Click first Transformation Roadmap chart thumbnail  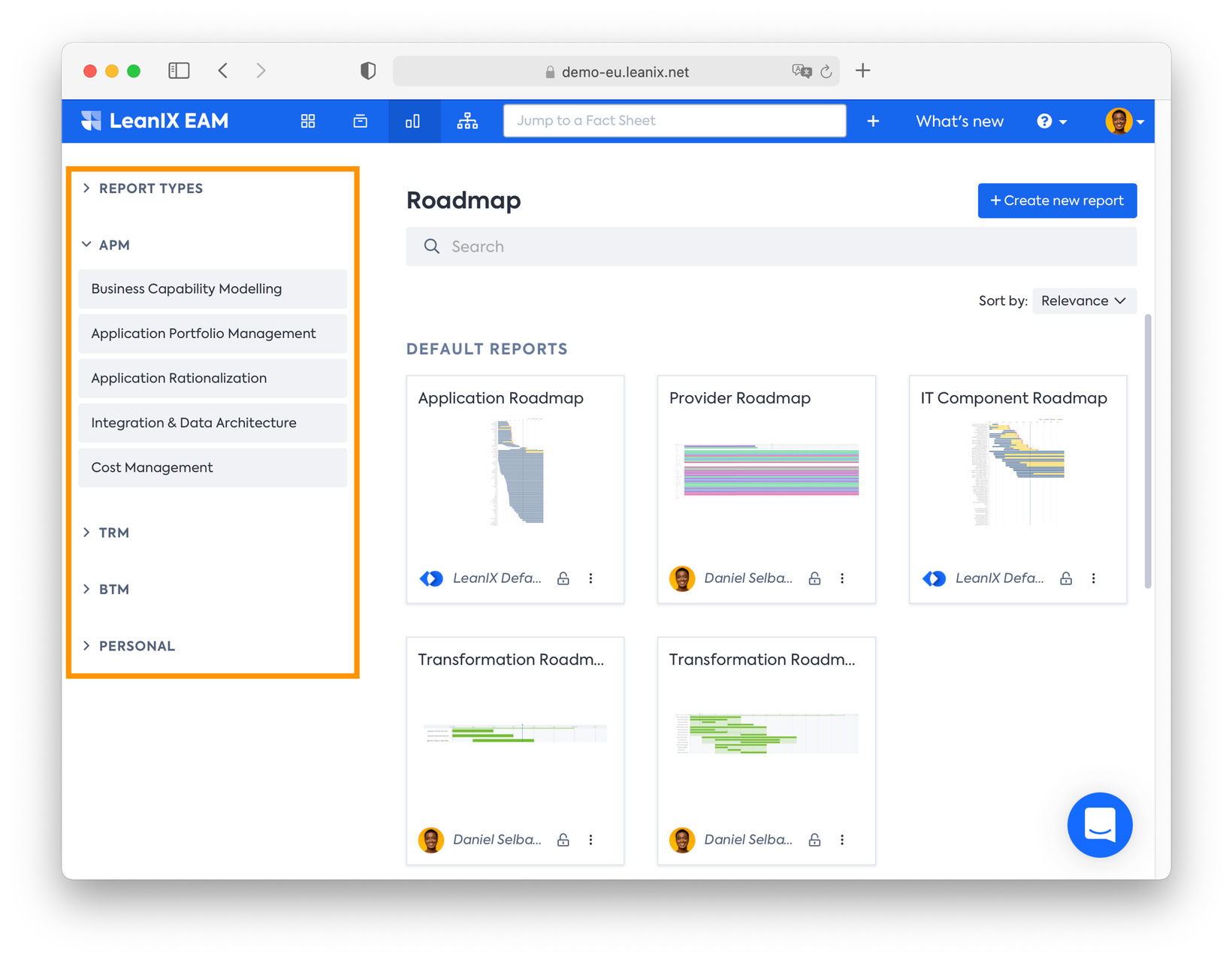click(x=515, y=733)
